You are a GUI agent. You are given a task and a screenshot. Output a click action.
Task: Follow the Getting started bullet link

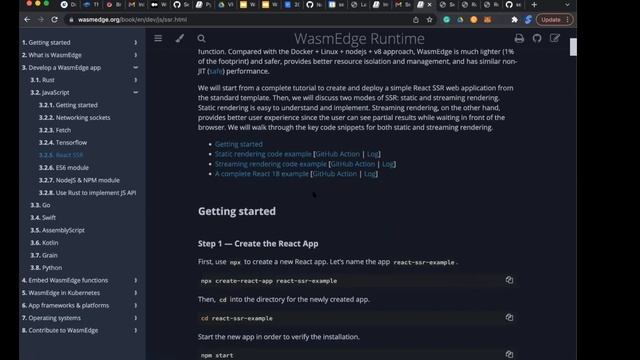pyautogui.click(x=239, y=144)
